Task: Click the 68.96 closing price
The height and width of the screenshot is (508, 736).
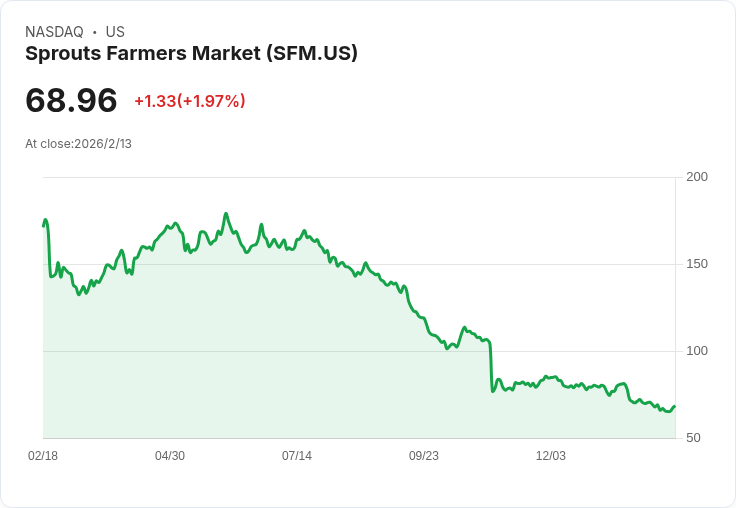Action: (71, 100)
